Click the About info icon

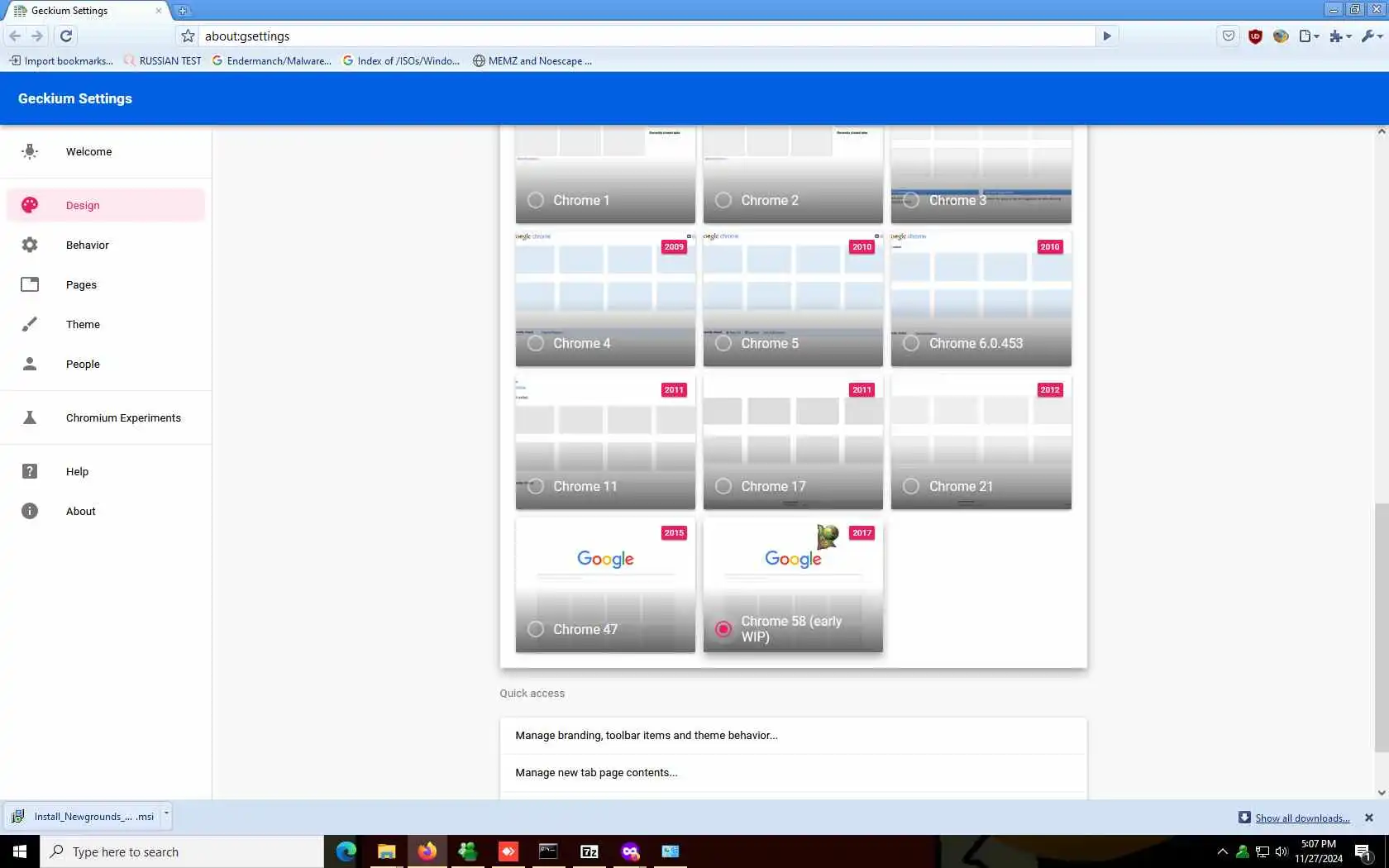point(30,511)
